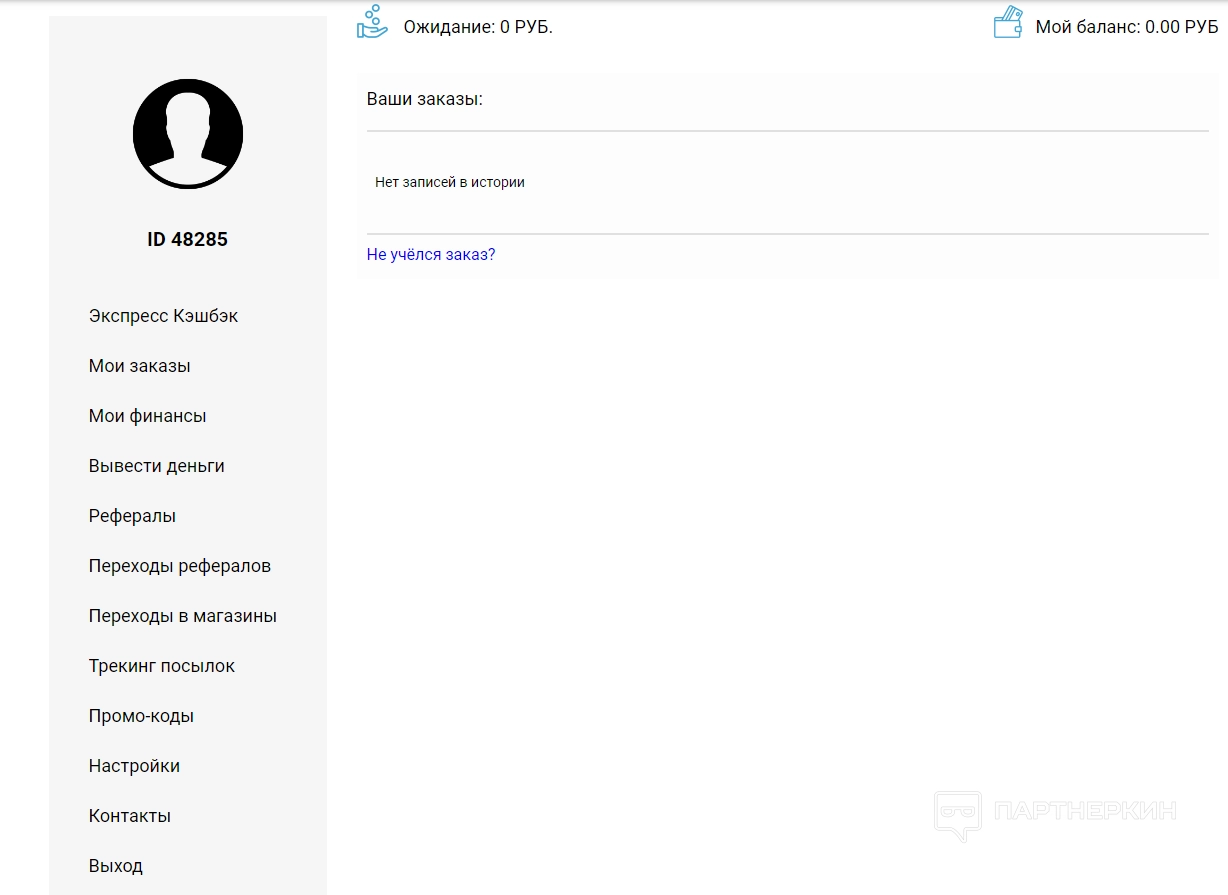Click Выход to log out
This screenshot has height=895, width=1228.
point(116,866)
